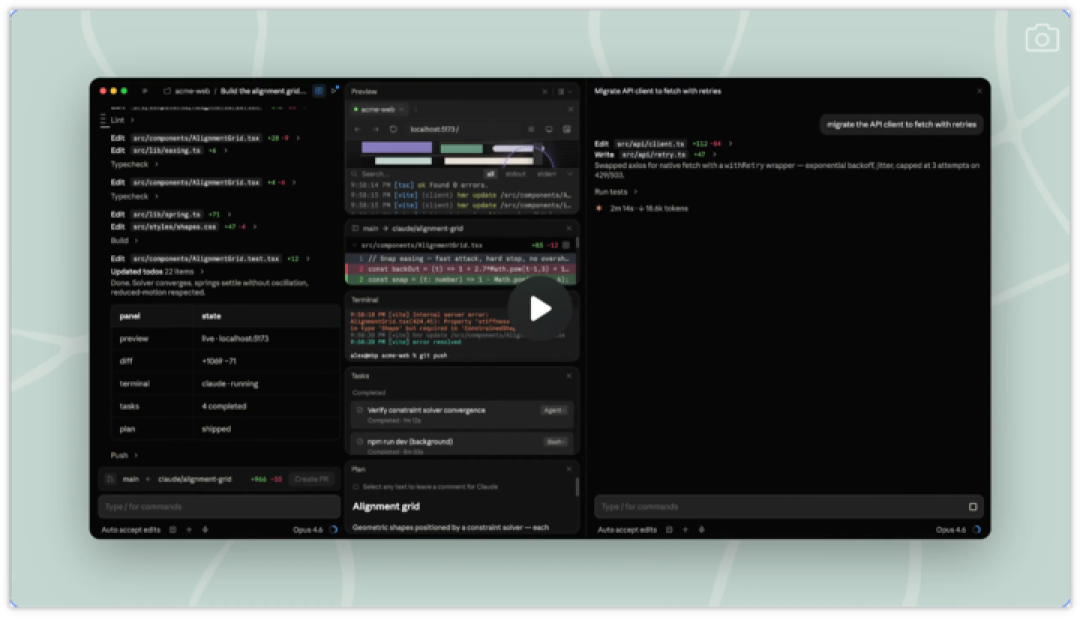This screenshot has width=1080, height=617.
Task: Reload the localhost preview page
Action: click(393, 129)
